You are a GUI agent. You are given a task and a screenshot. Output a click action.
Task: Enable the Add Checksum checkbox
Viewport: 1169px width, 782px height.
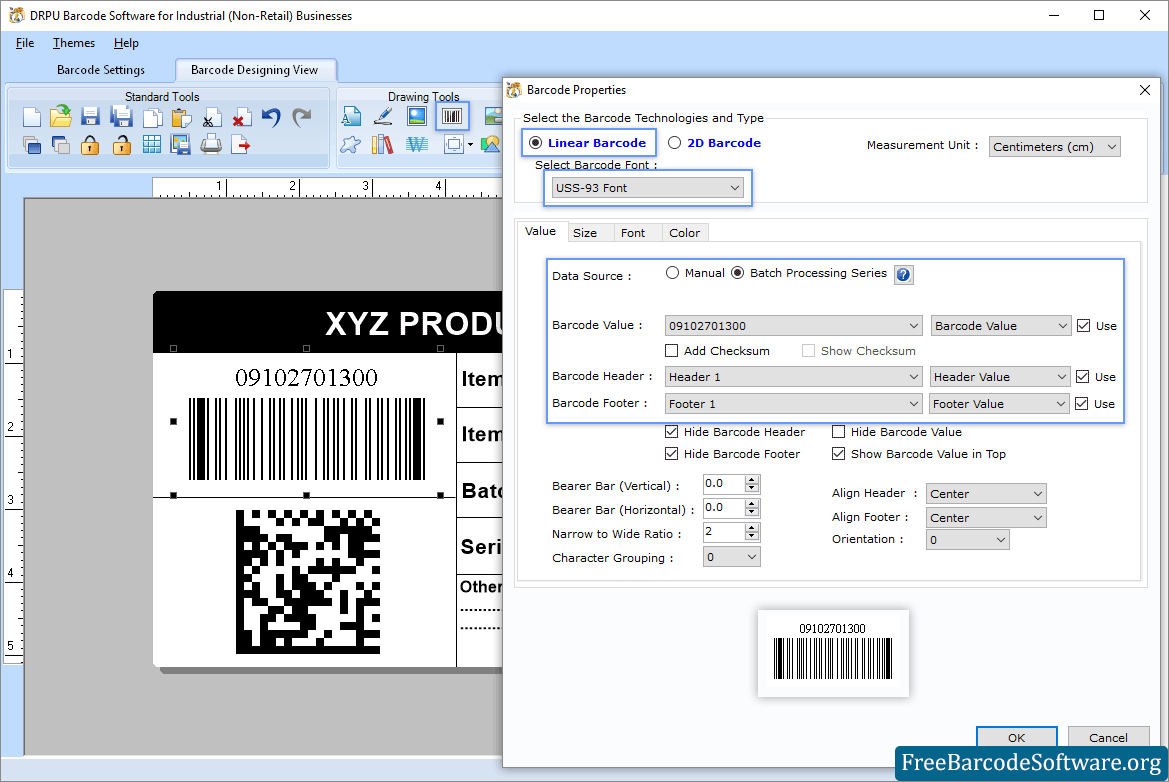[x=672, y=350]
